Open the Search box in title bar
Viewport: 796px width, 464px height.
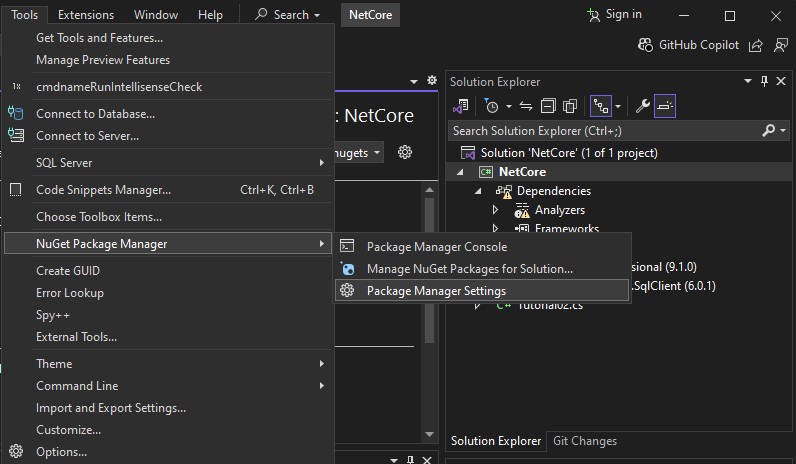pyautogui.click(x=287, y=15)
